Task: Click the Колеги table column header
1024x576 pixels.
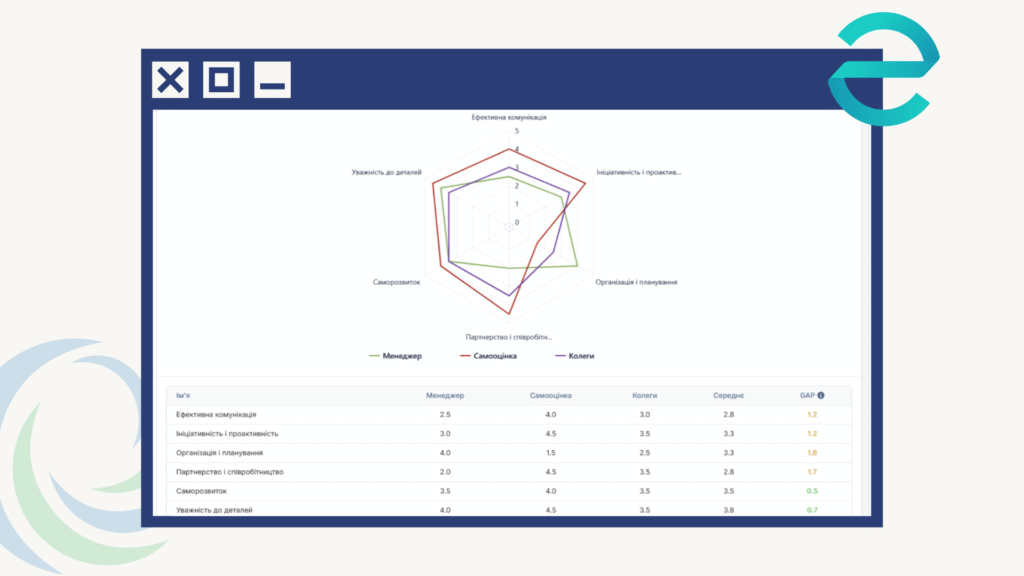Action: point(645,395)
